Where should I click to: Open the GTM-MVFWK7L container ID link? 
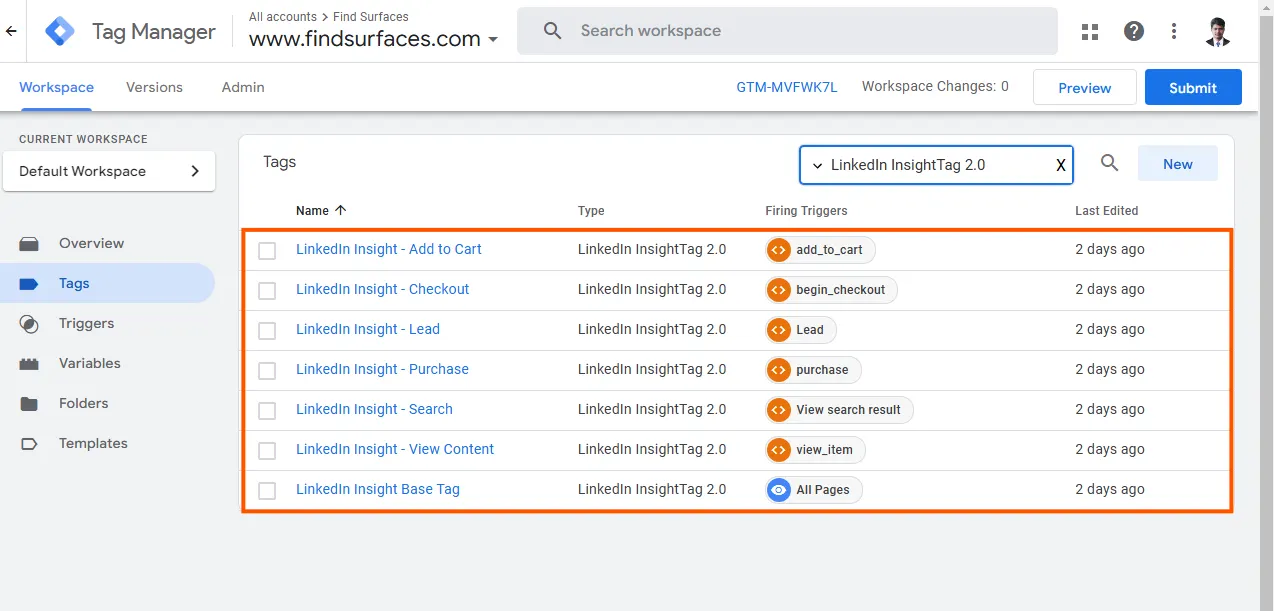787,87
